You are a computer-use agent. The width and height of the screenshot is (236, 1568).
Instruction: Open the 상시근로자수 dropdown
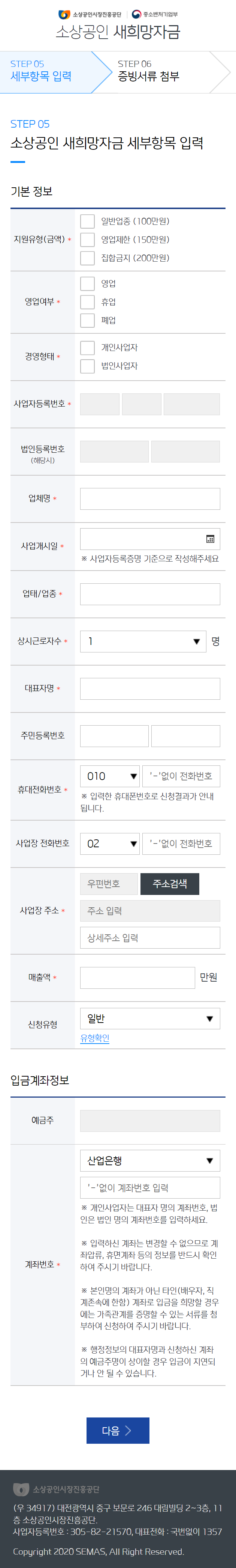click(143, 641)
